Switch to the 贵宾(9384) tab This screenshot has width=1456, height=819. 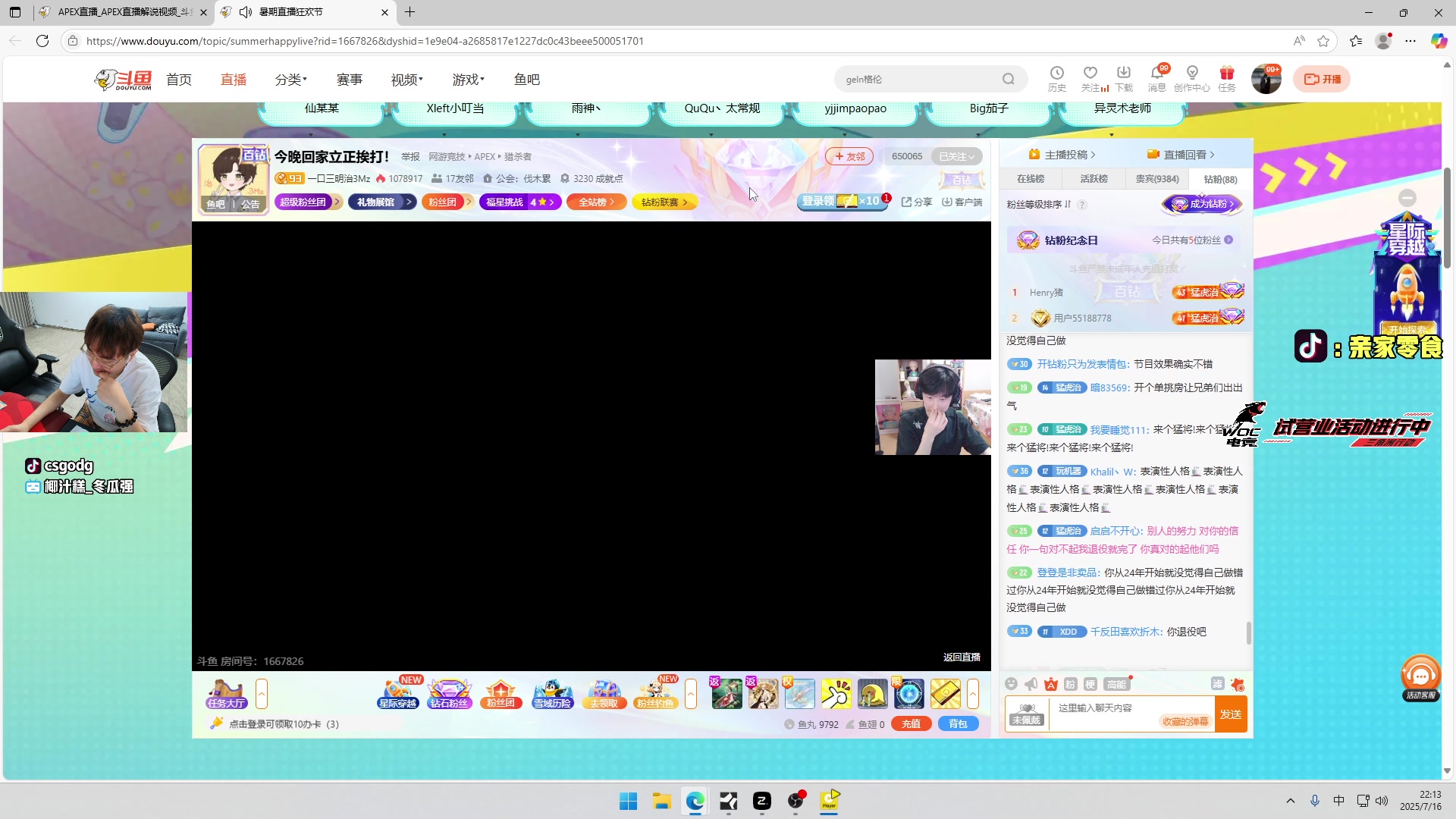1157,179
